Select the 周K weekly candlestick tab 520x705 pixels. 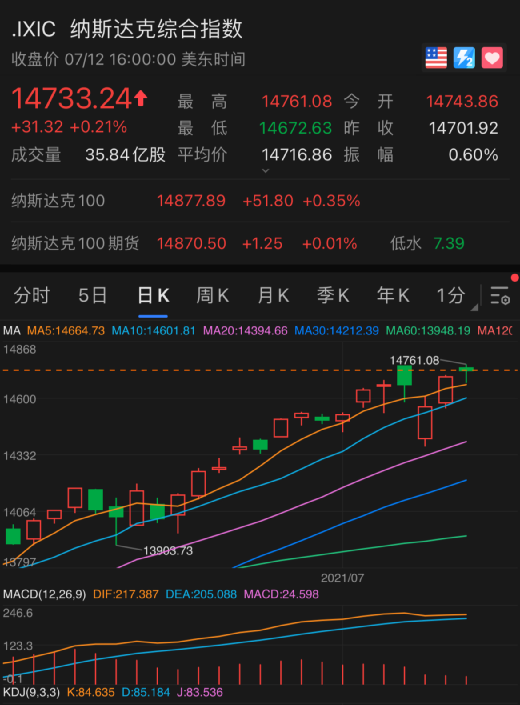coord(213,296)
